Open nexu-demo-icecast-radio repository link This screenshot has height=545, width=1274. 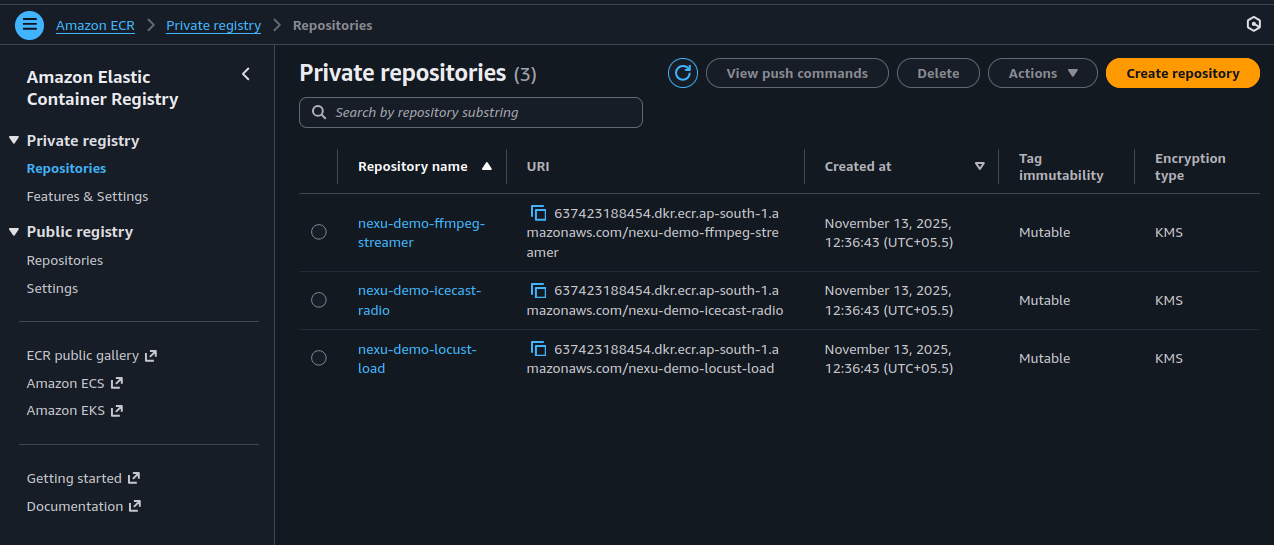[x=419, y=300]
